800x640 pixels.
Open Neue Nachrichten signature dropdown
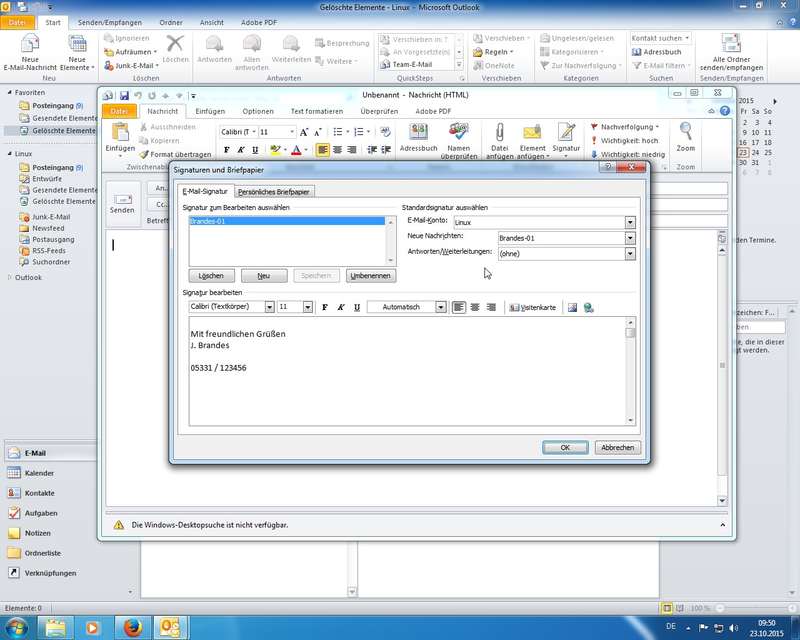click(630, 238)
